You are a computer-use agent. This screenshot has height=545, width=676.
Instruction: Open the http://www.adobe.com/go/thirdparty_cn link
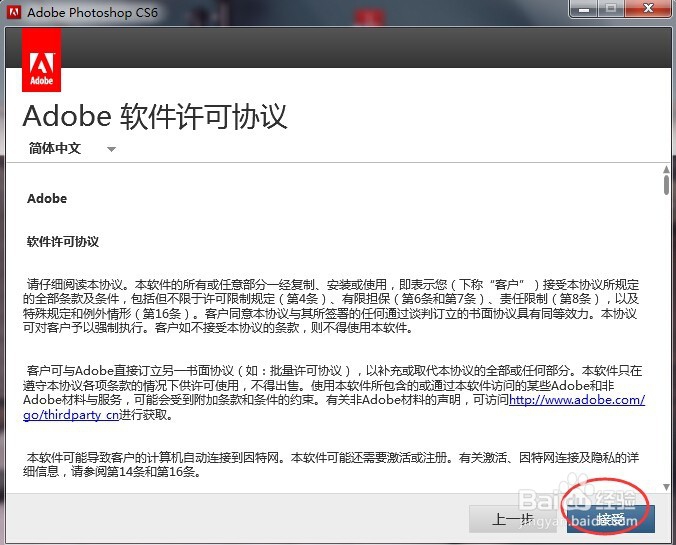pyautogui.click(x=577, y=400)
